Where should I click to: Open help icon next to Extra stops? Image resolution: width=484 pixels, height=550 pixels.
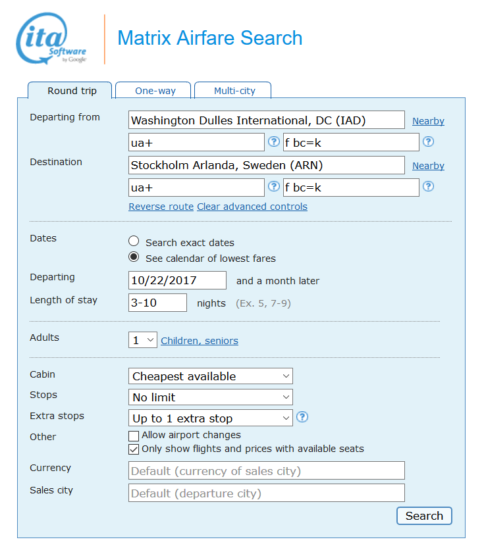click(x=302, y=417)
